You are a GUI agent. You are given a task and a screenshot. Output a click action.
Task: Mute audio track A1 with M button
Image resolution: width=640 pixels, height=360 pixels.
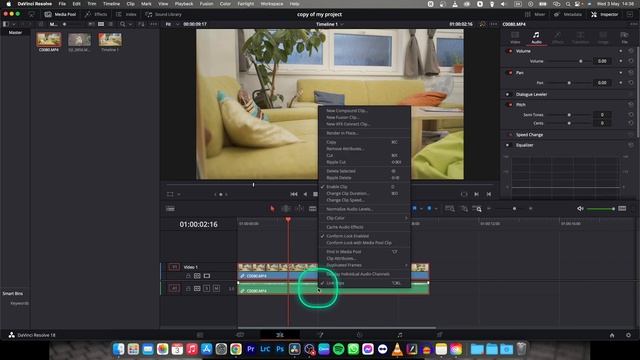tap(216, 289)
